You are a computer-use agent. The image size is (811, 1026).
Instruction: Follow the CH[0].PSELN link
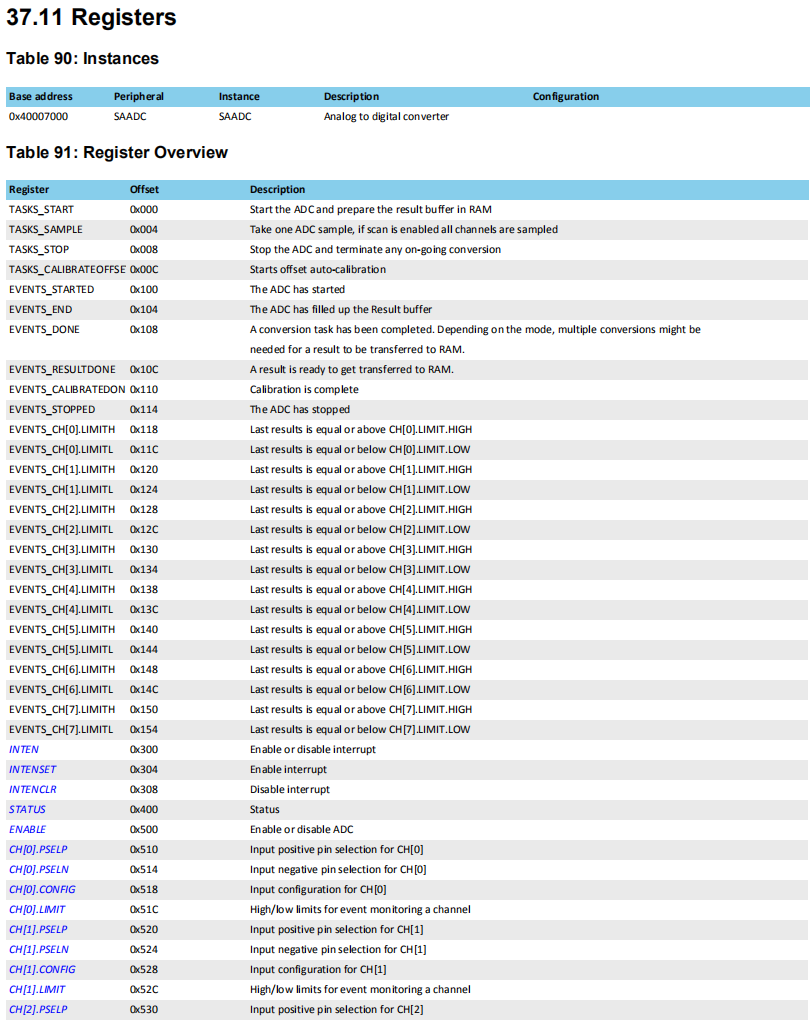tap(39, 870)
